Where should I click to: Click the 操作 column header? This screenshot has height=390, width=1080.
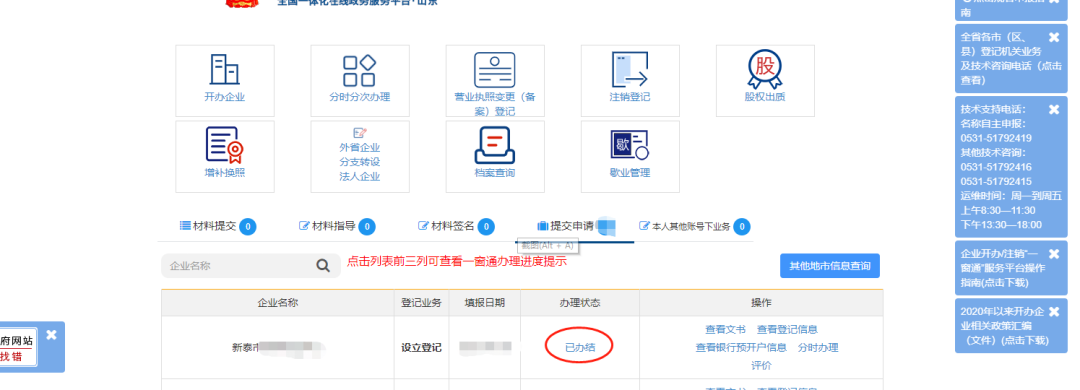761,302
